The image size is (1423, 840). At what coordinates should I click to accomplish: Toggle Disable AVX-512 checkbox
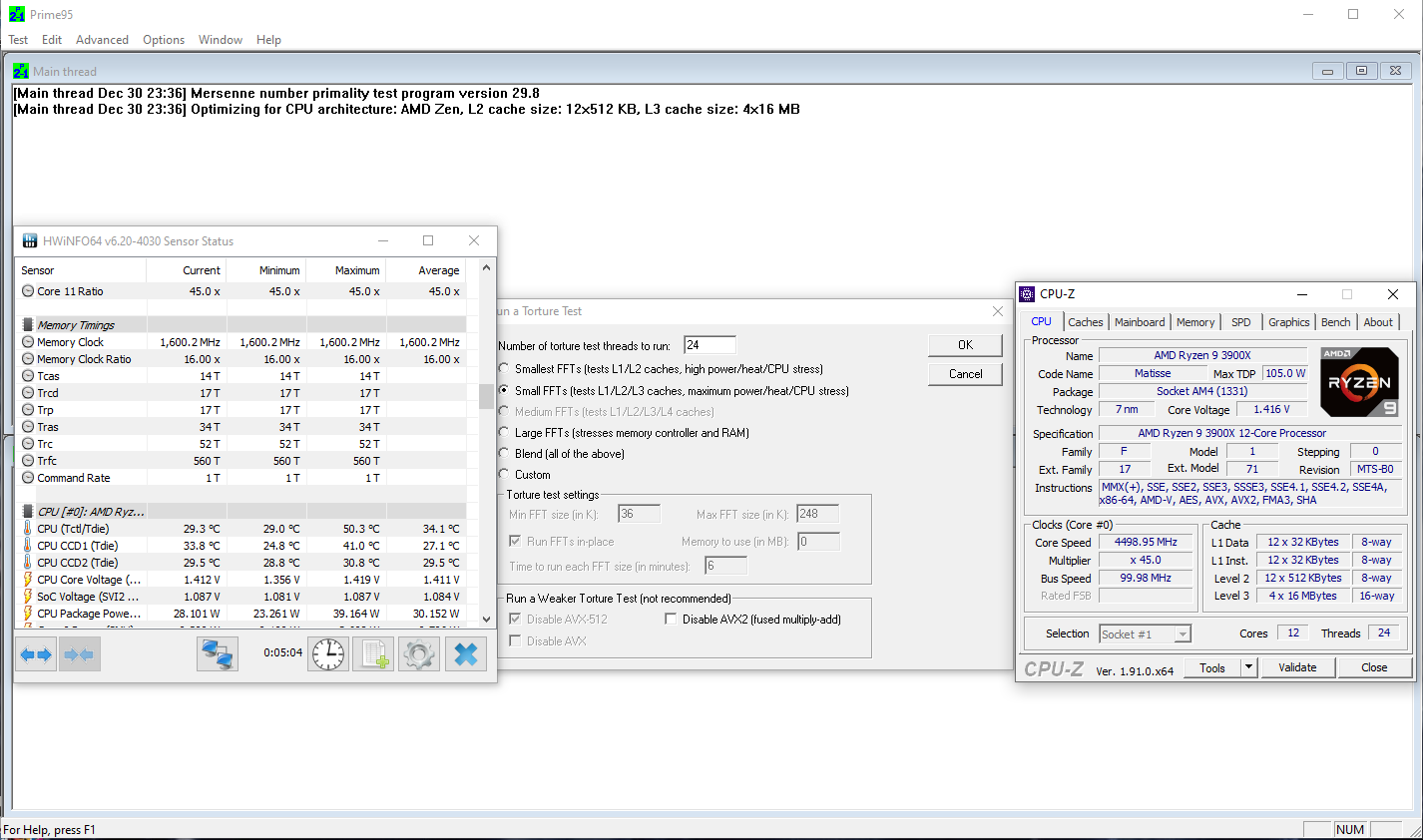click(x=515, y=619)
